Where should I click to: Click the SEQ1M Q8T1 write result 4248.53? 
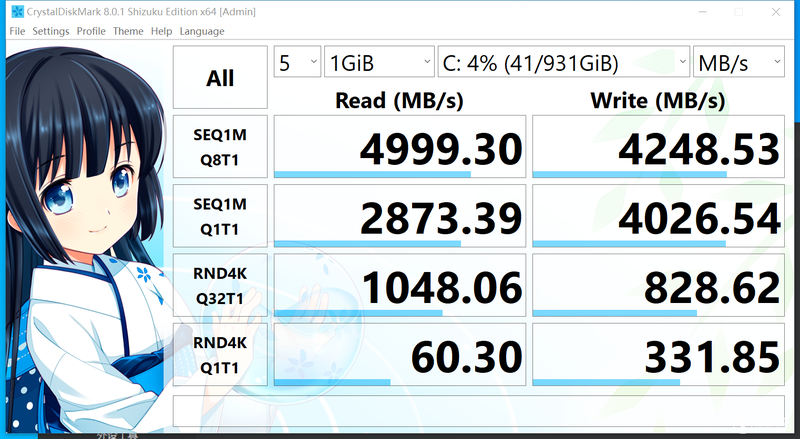[x=658, y=147]
